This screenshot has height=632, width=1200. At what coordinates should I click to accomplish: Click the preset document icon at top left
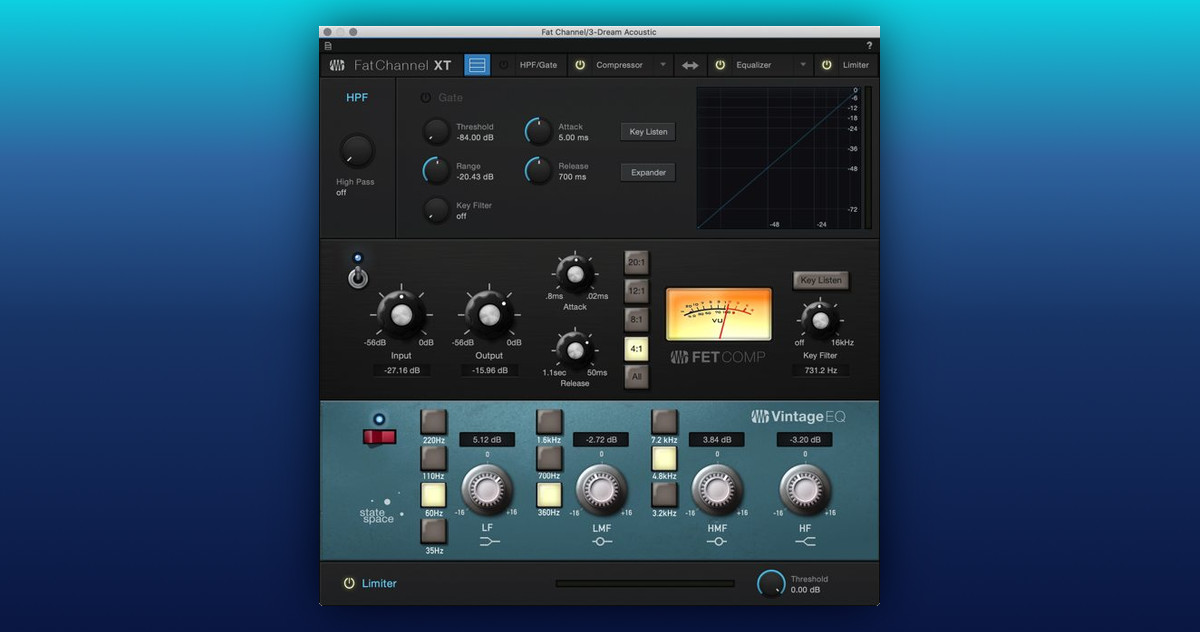(328, 46)
